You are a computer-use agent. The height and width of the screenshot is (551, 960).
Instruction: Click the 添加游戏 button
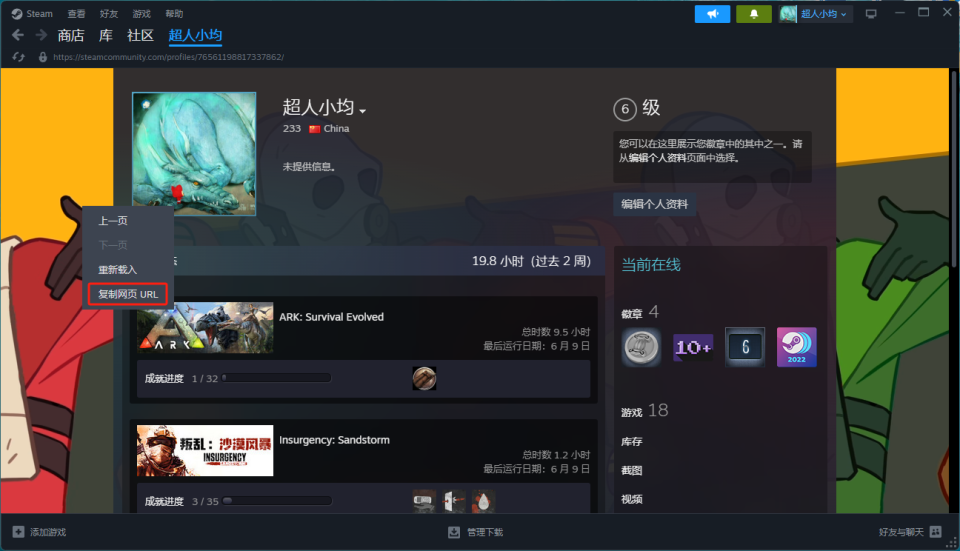click(40, 532)
